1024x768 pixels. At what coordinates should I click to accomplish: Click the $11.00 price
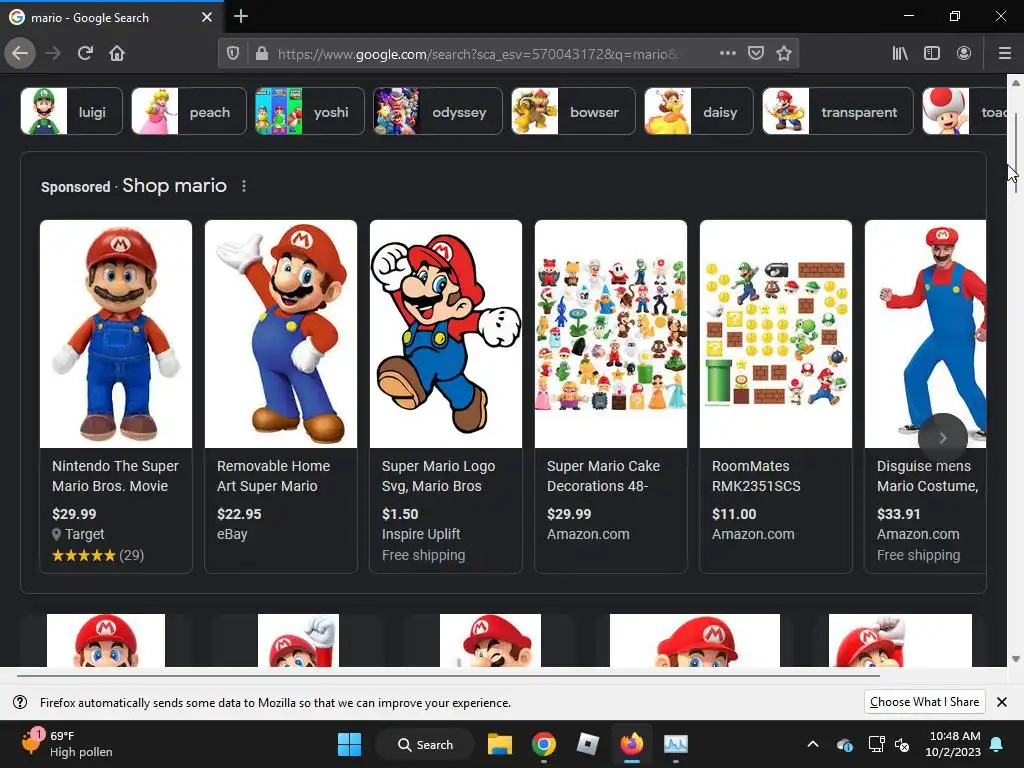734,514
